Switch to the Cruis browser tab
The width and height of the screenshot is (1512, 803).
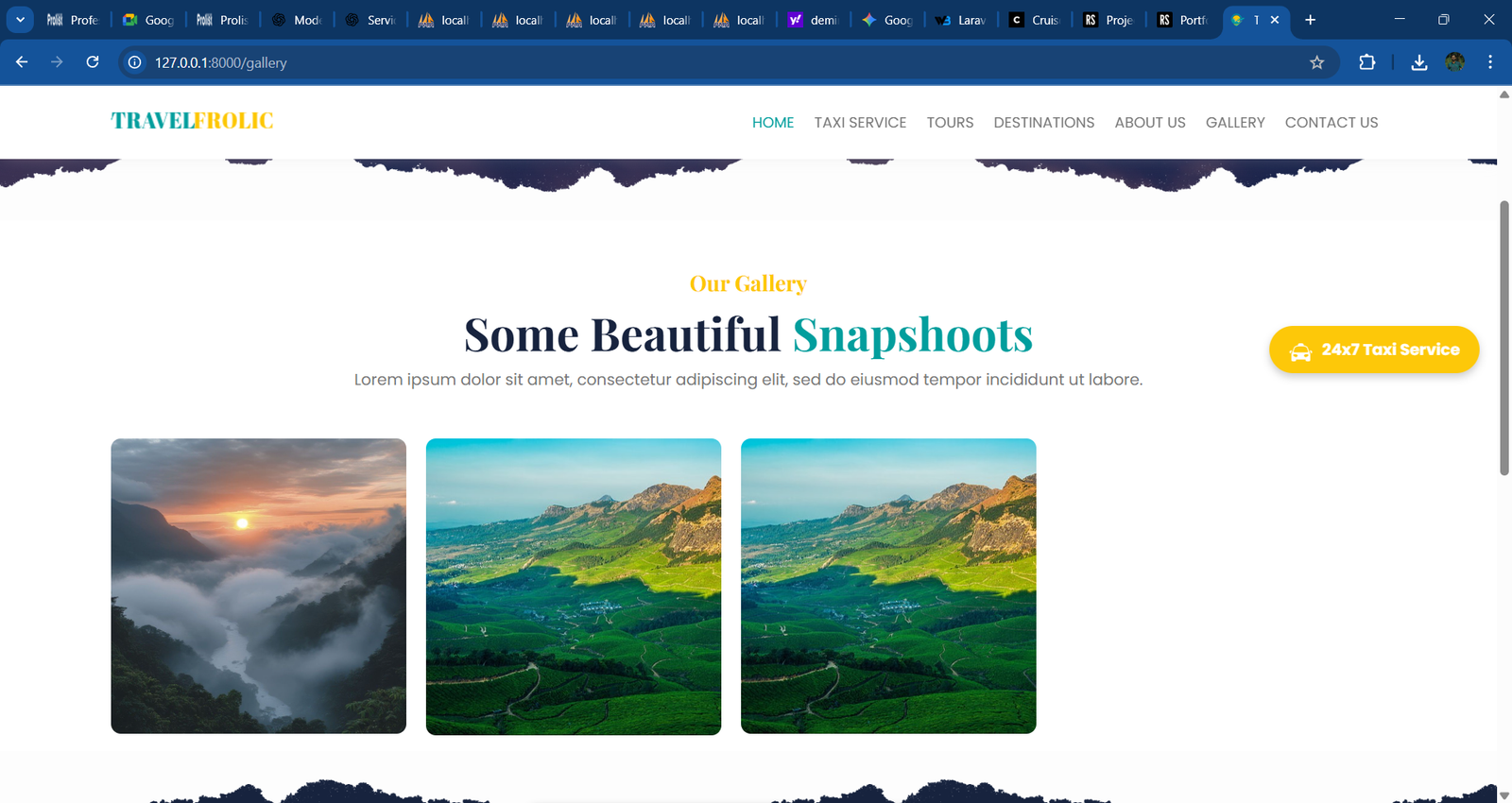pyautogui.click(x=1035, y=20)
